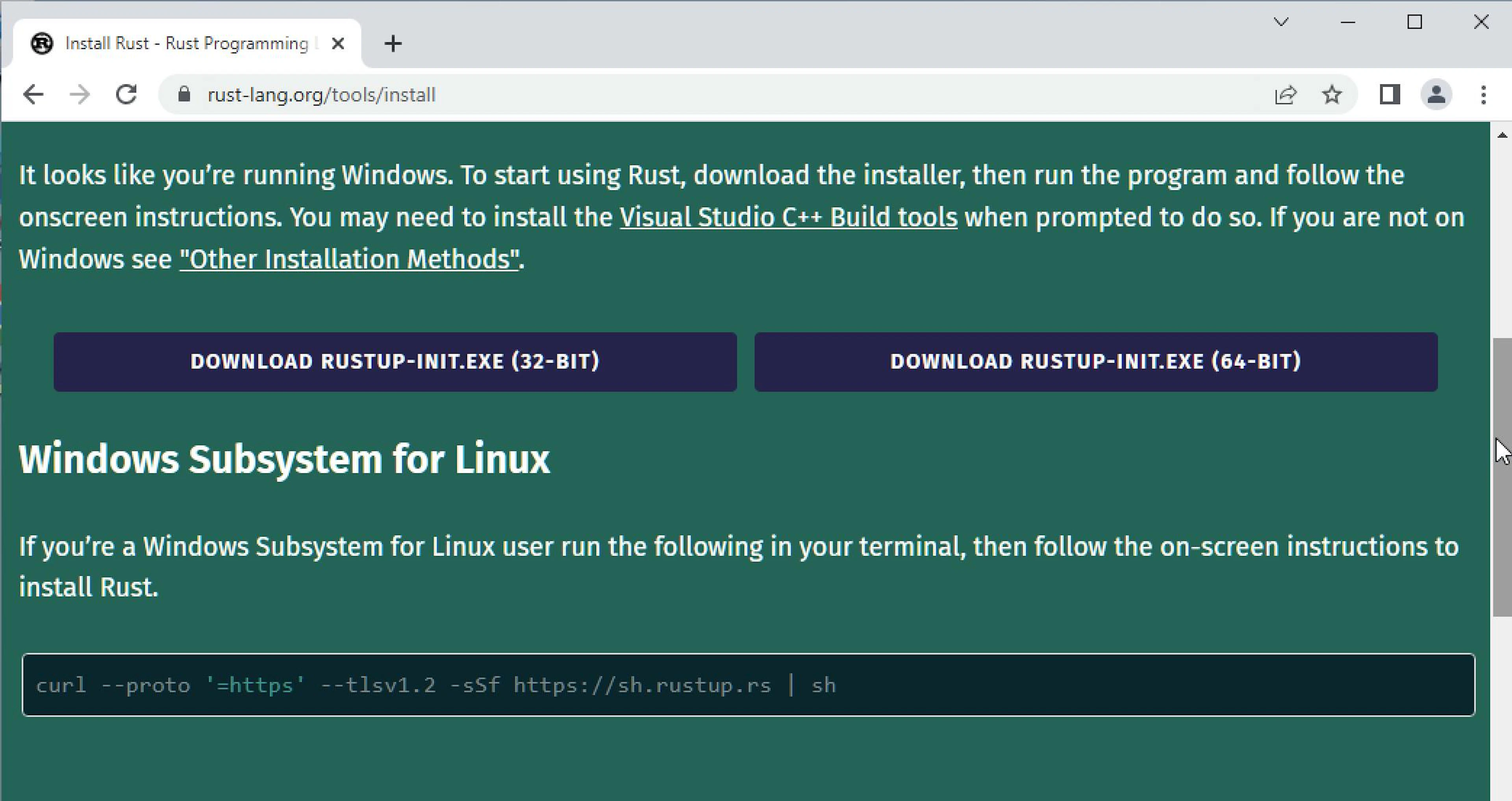Download rustup-init.exe 64-bit installer

[1096, 362]
